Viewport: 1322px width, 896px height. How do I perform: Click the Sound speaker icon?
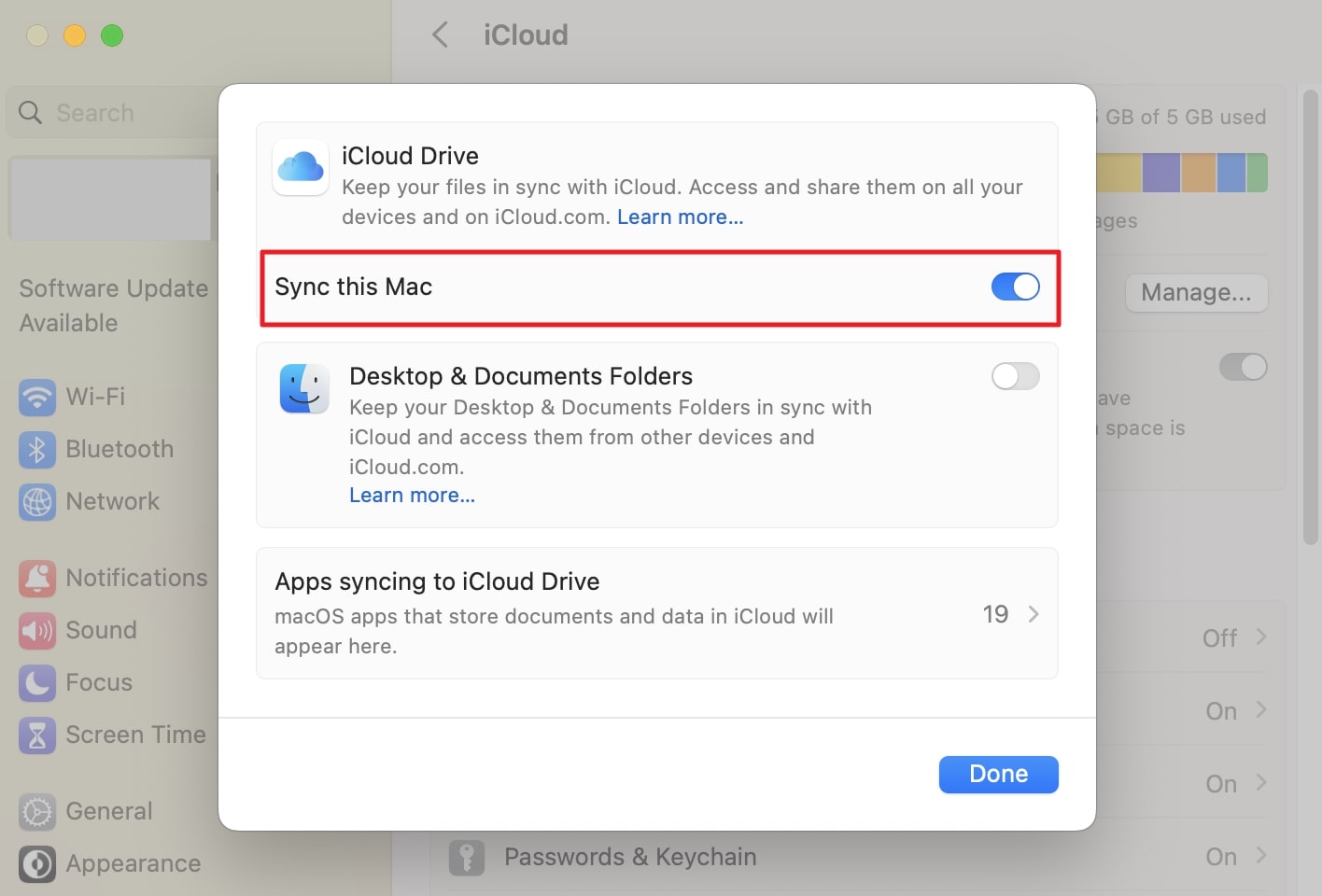click(x=37, y=631)
